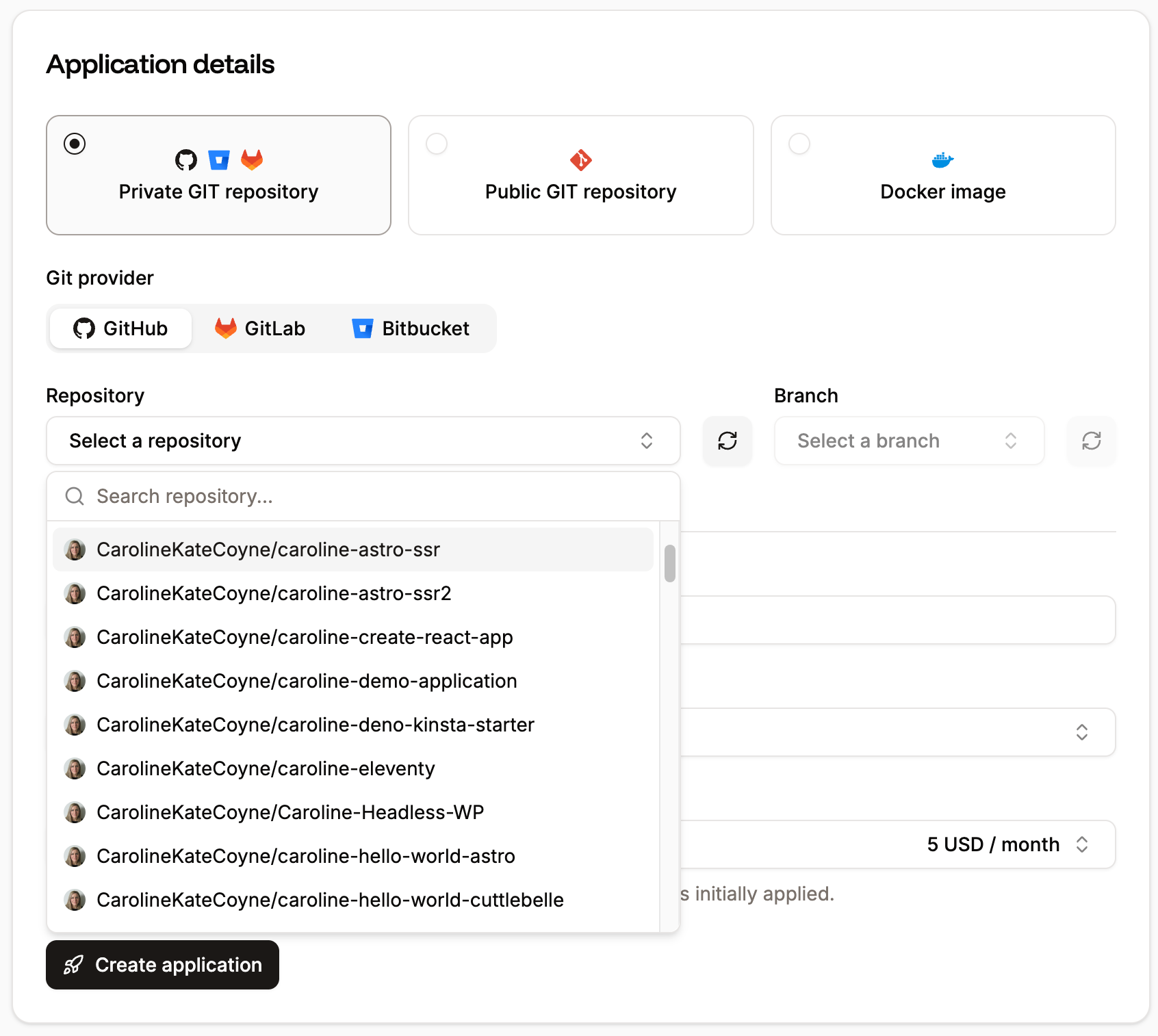Switch to the Bitbucket provider tab
1158x1036 pixels.
coord(411,328)
